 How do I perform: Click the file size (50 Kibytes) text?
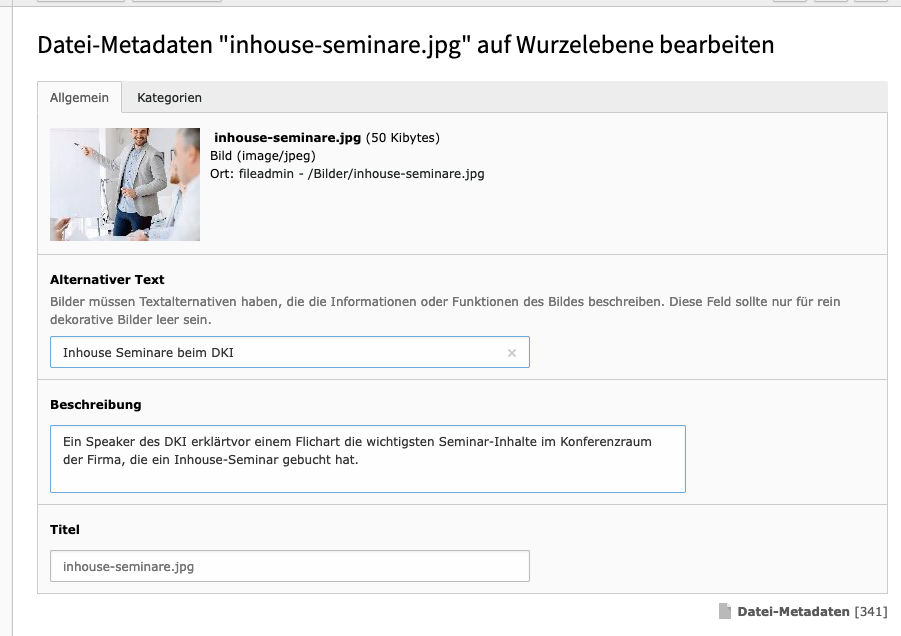click(x=403, y=138)
